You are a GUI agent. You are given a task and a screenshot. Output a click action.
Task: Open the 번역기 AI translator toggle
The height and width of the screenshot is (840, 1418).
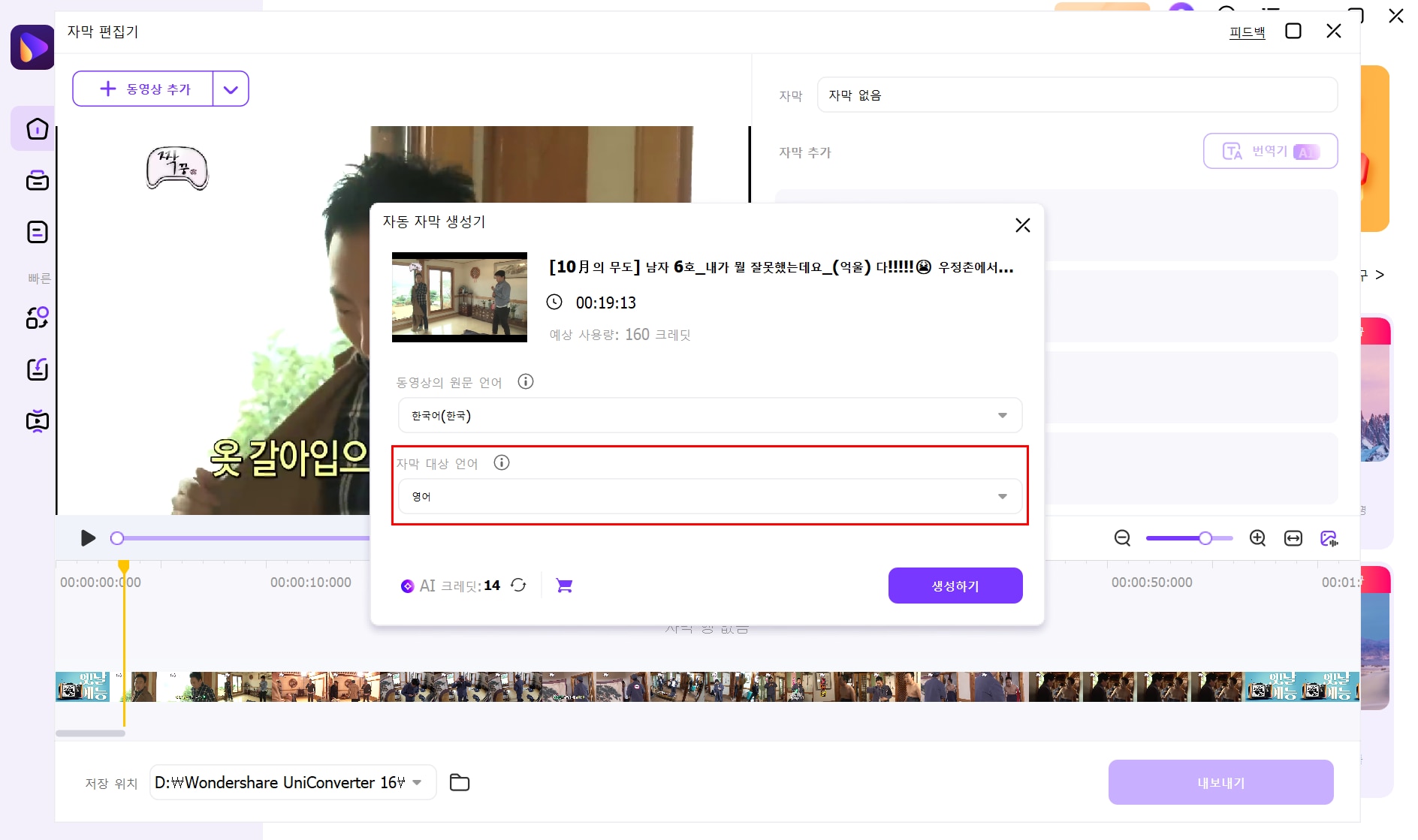[x=1269, y=151]
